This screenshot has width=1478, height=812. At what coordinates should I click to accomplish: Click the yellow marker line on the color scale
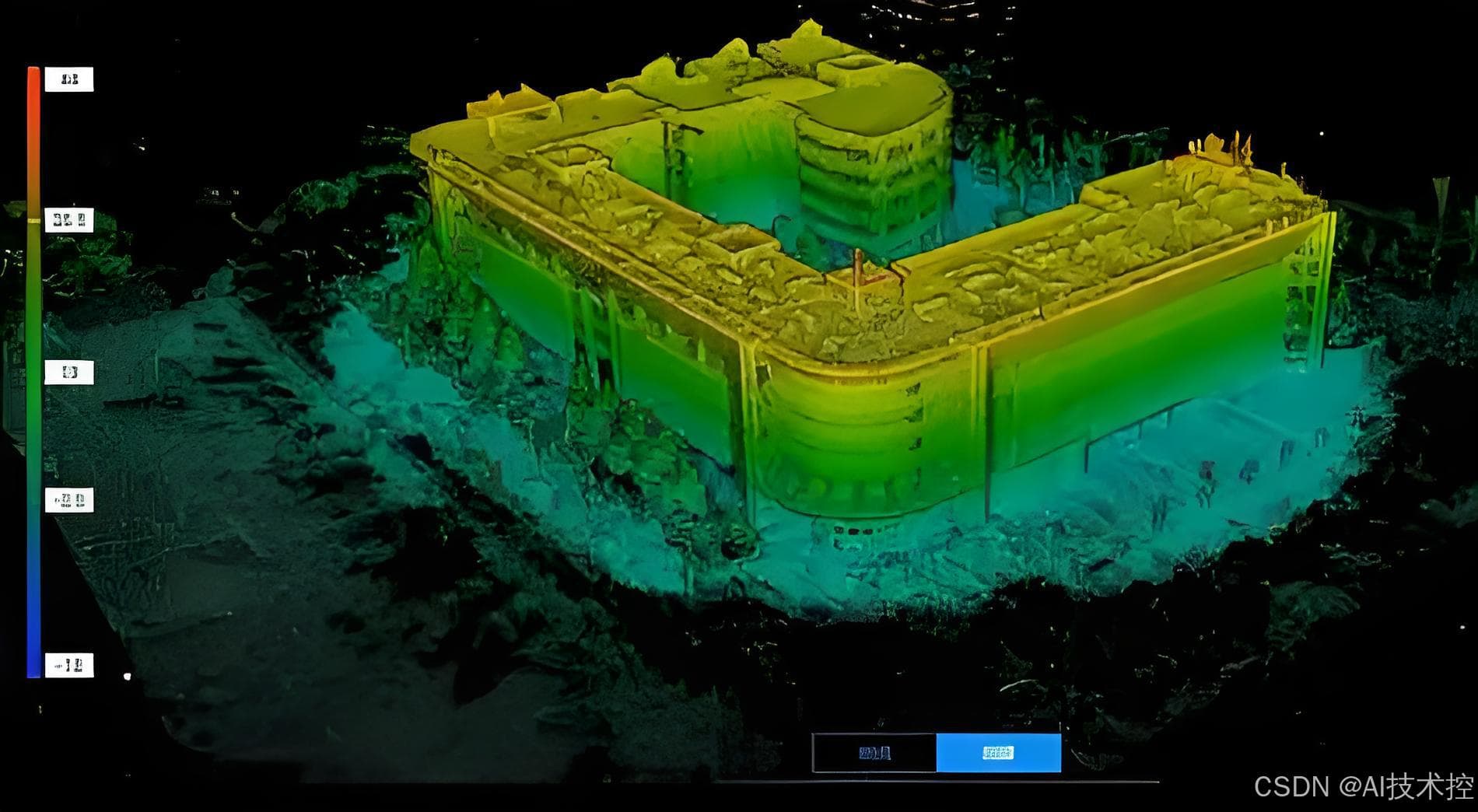33,221
